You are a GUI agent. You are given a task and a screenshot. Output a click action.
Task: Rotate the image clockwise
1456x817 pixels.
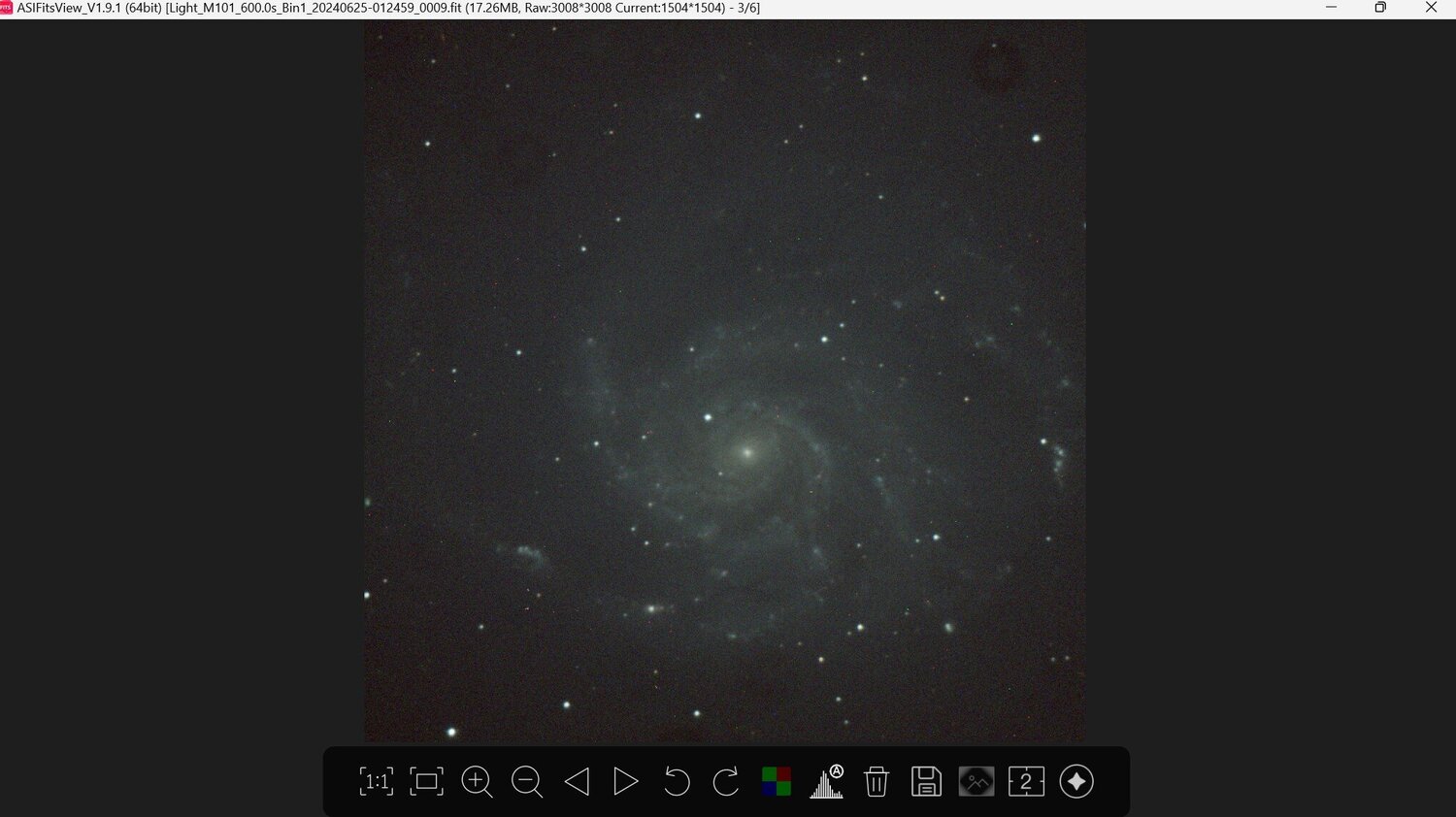726,782
